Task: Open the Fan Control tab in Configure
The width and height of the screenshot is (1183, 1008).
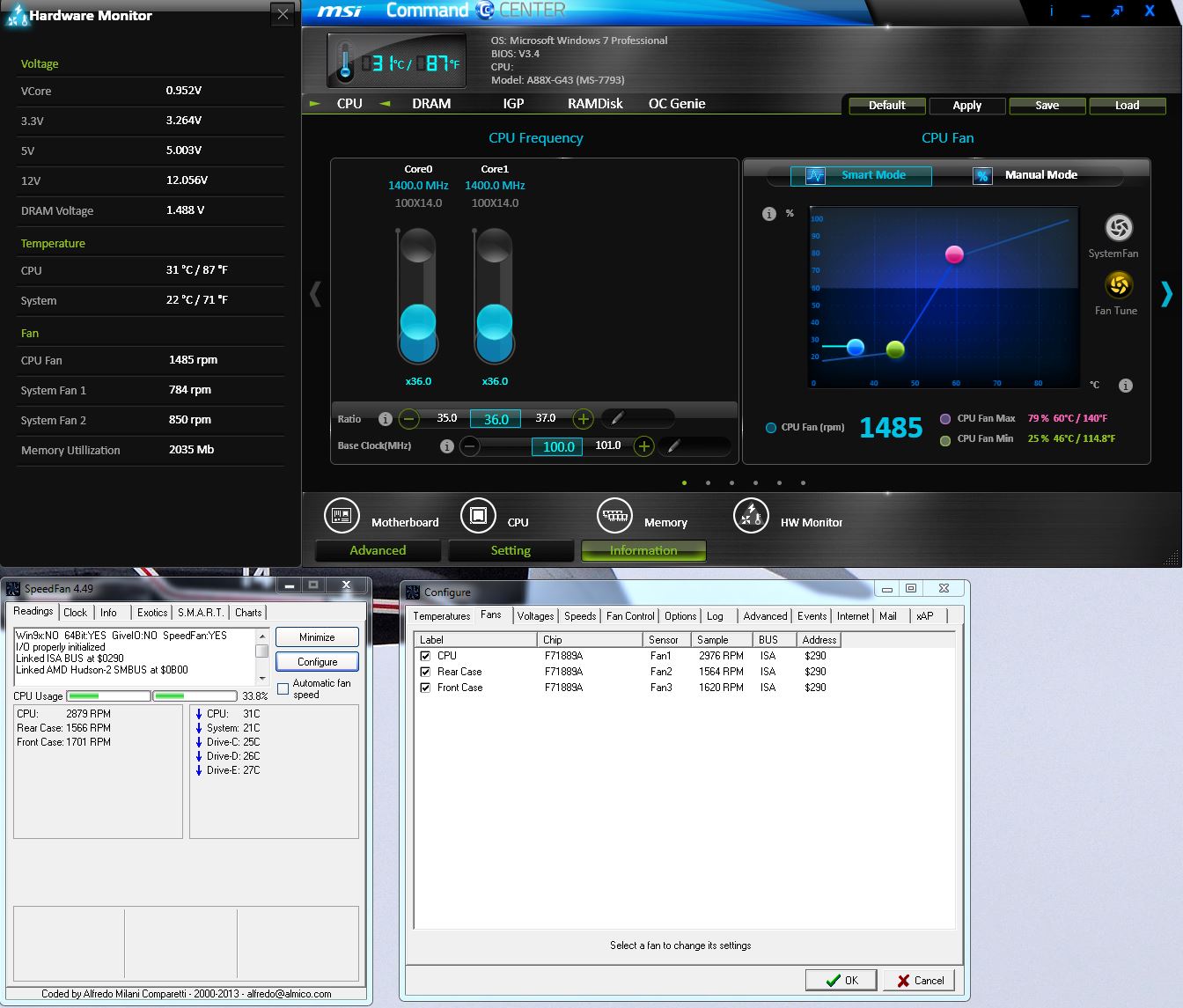Action: point(630,616)
